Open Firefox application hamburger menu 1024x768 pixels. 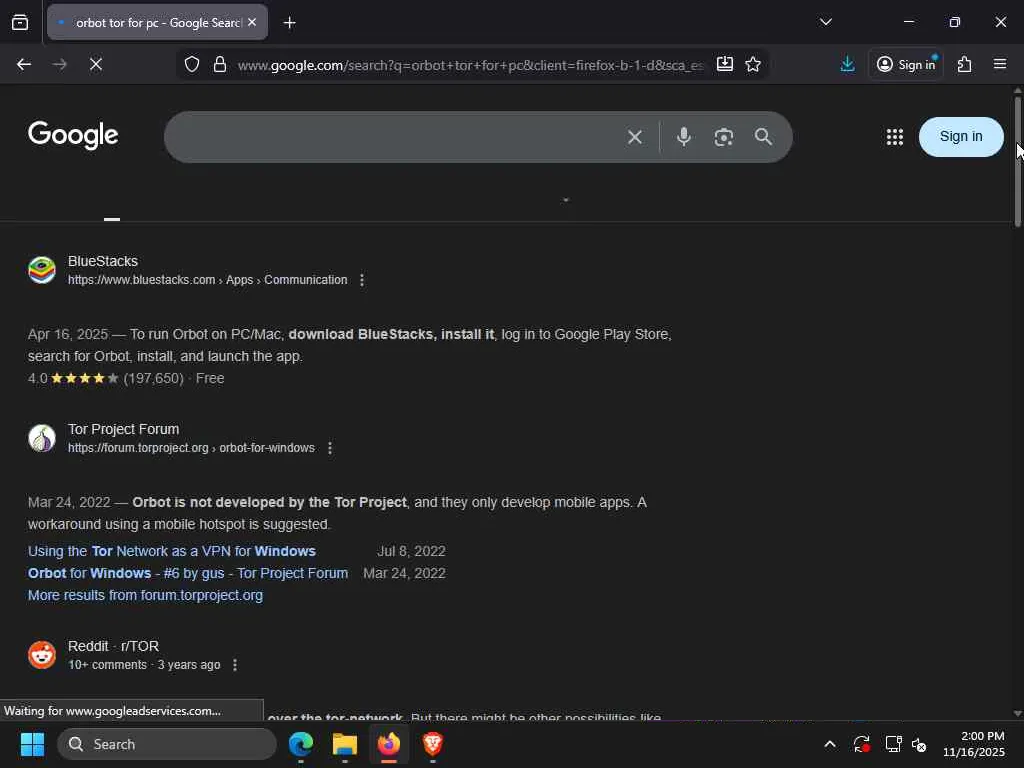tap(1000, 64)
